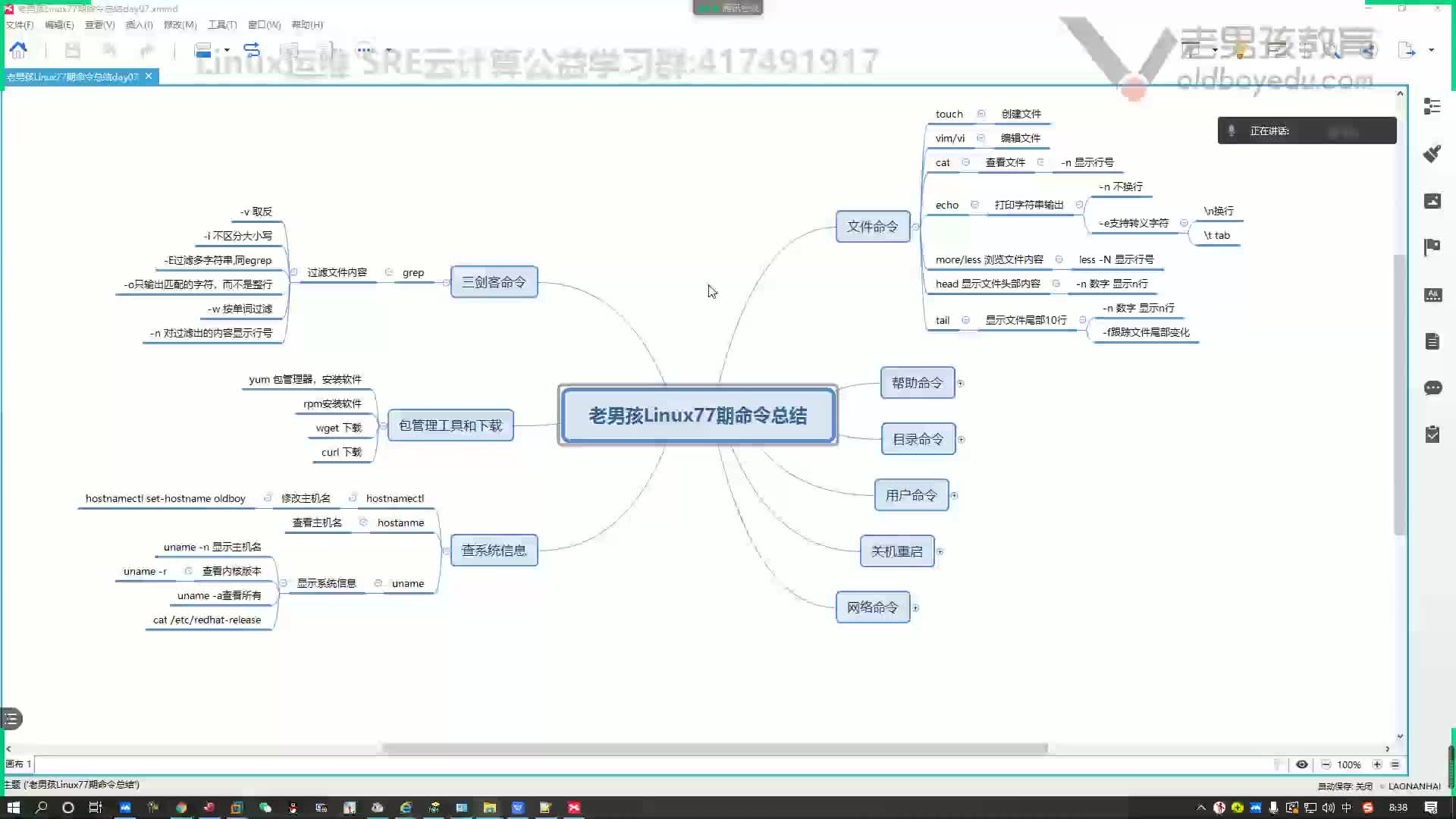The height and width of the screenshot is (819, 1456).
Task: Click the round list button at bottom left
Action: click(11, 718)
